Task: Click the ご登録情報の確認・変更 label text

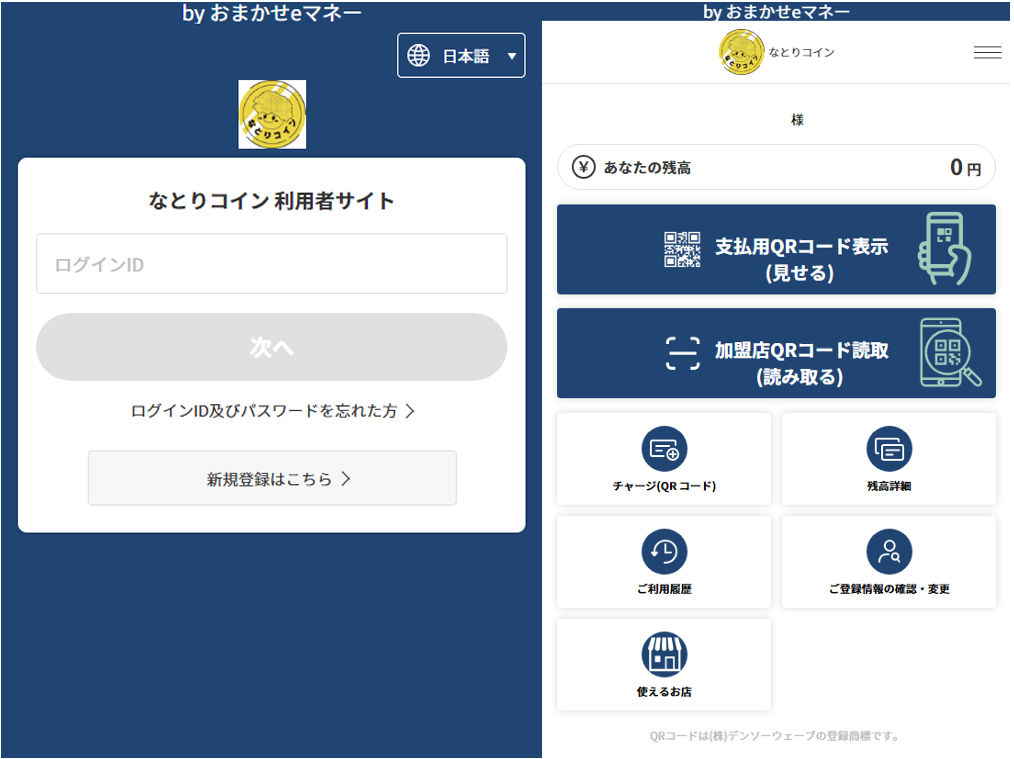Action: (889, 589)
